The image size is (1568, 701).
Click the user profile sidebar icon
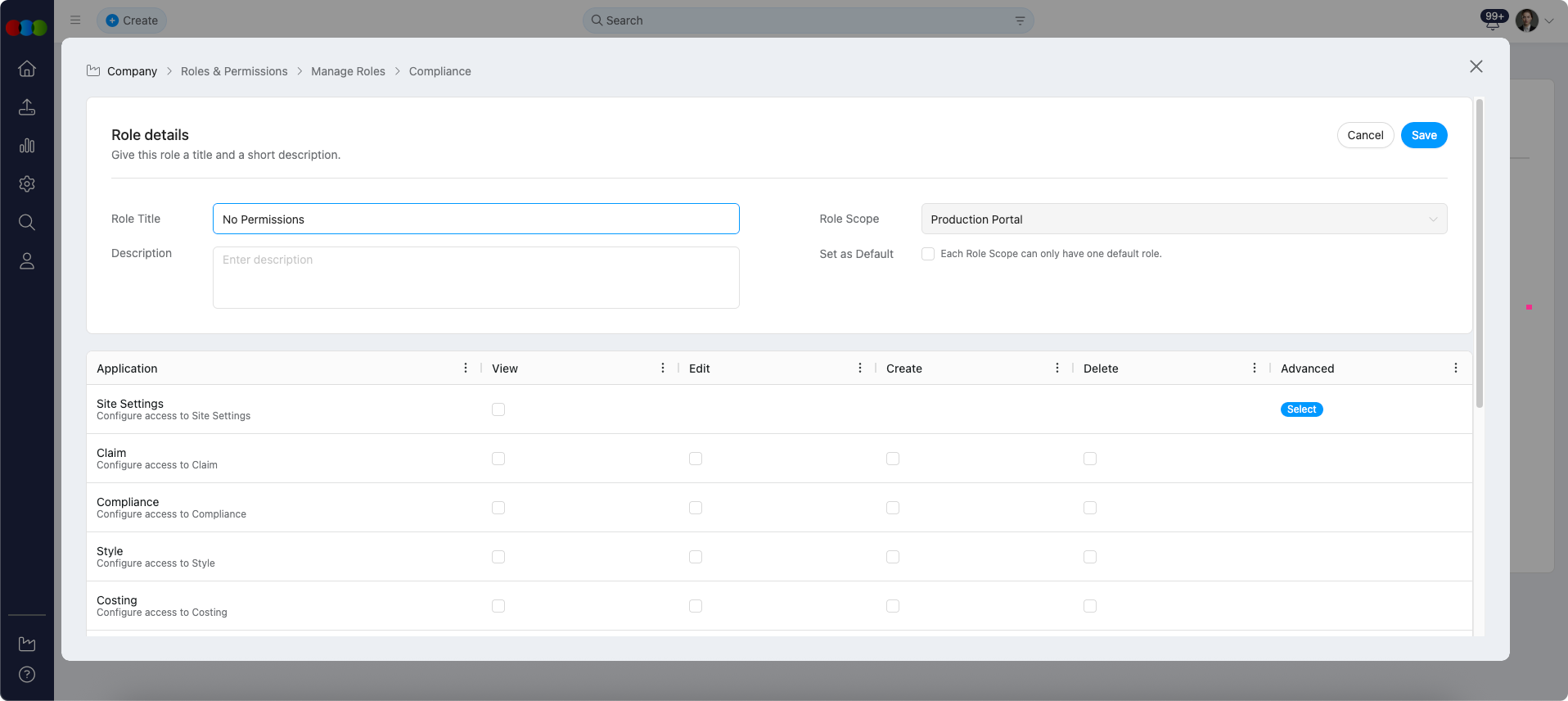[x=27, y=261]
